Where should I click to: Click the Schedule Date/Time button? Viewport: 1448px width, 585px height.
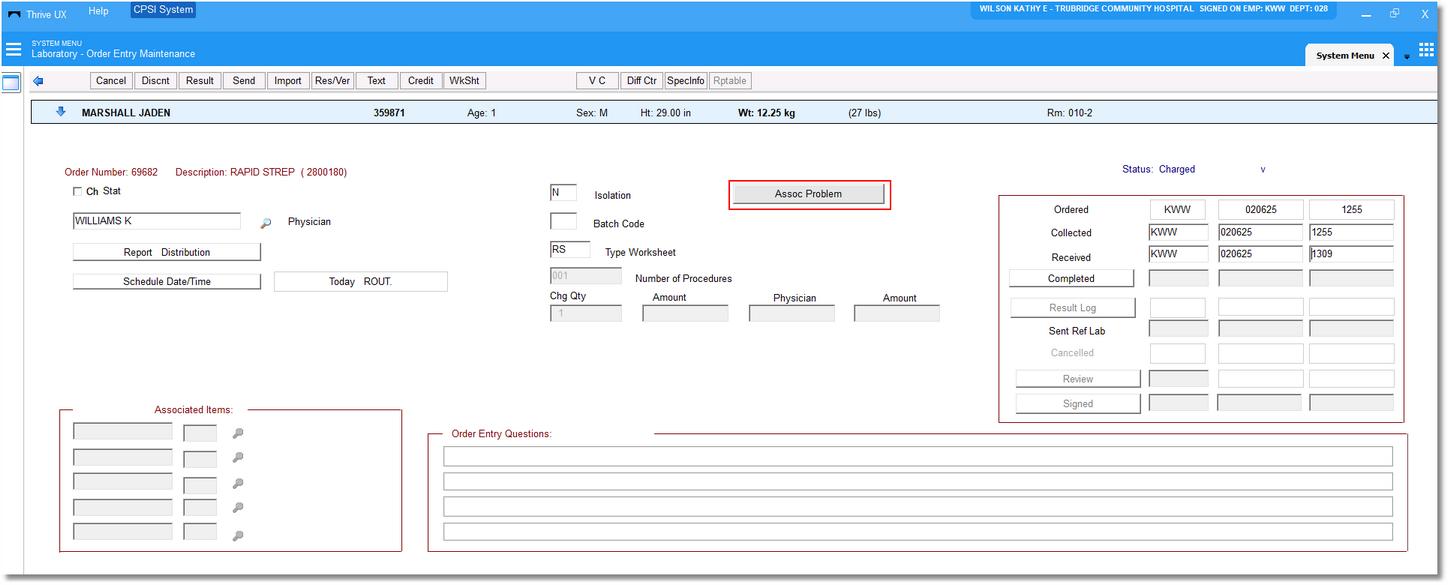tap(167, 281)
